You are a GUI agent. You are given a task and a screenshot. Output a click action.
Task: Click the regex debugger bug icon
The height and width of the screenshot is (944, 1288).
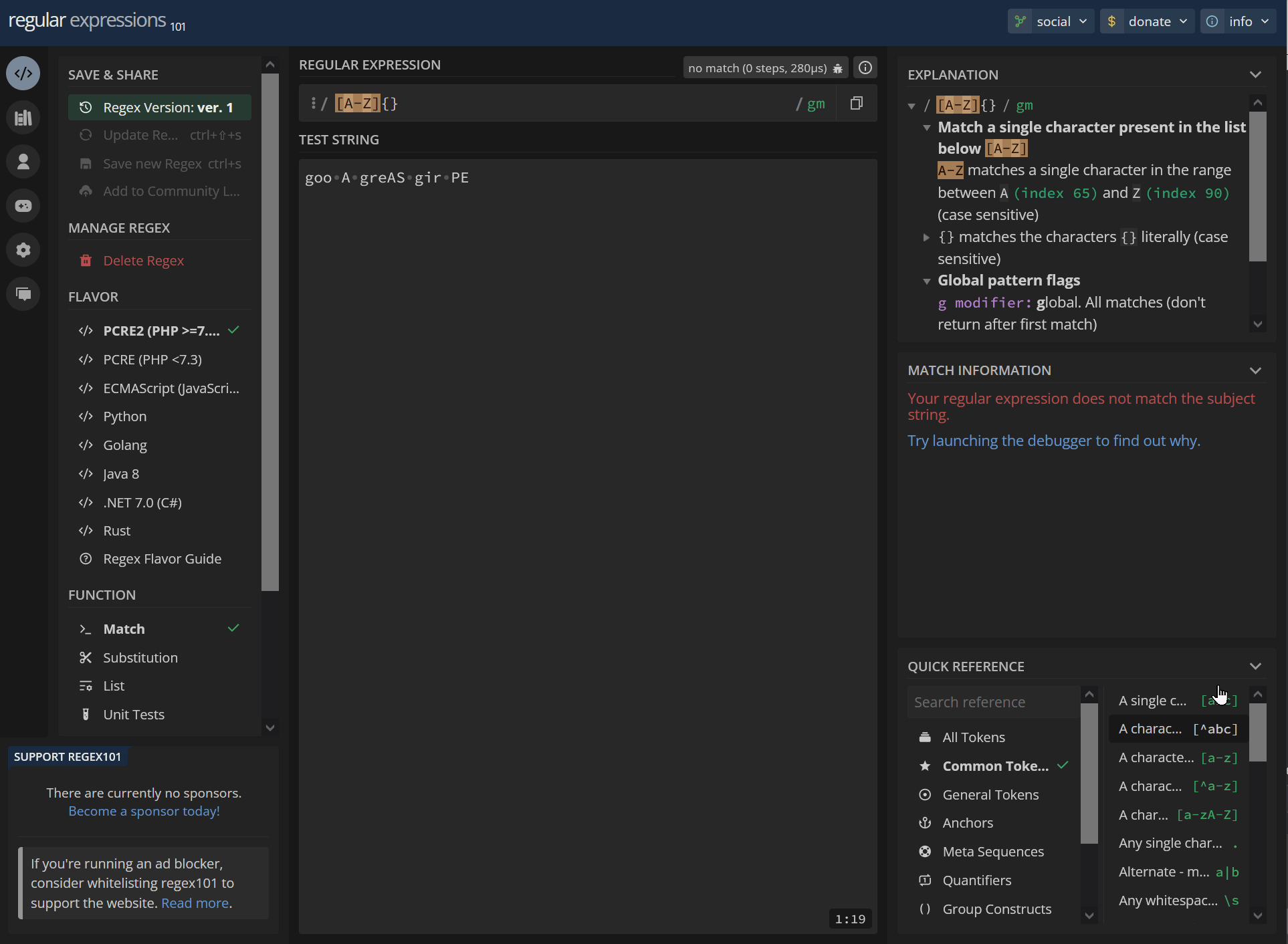837,68
